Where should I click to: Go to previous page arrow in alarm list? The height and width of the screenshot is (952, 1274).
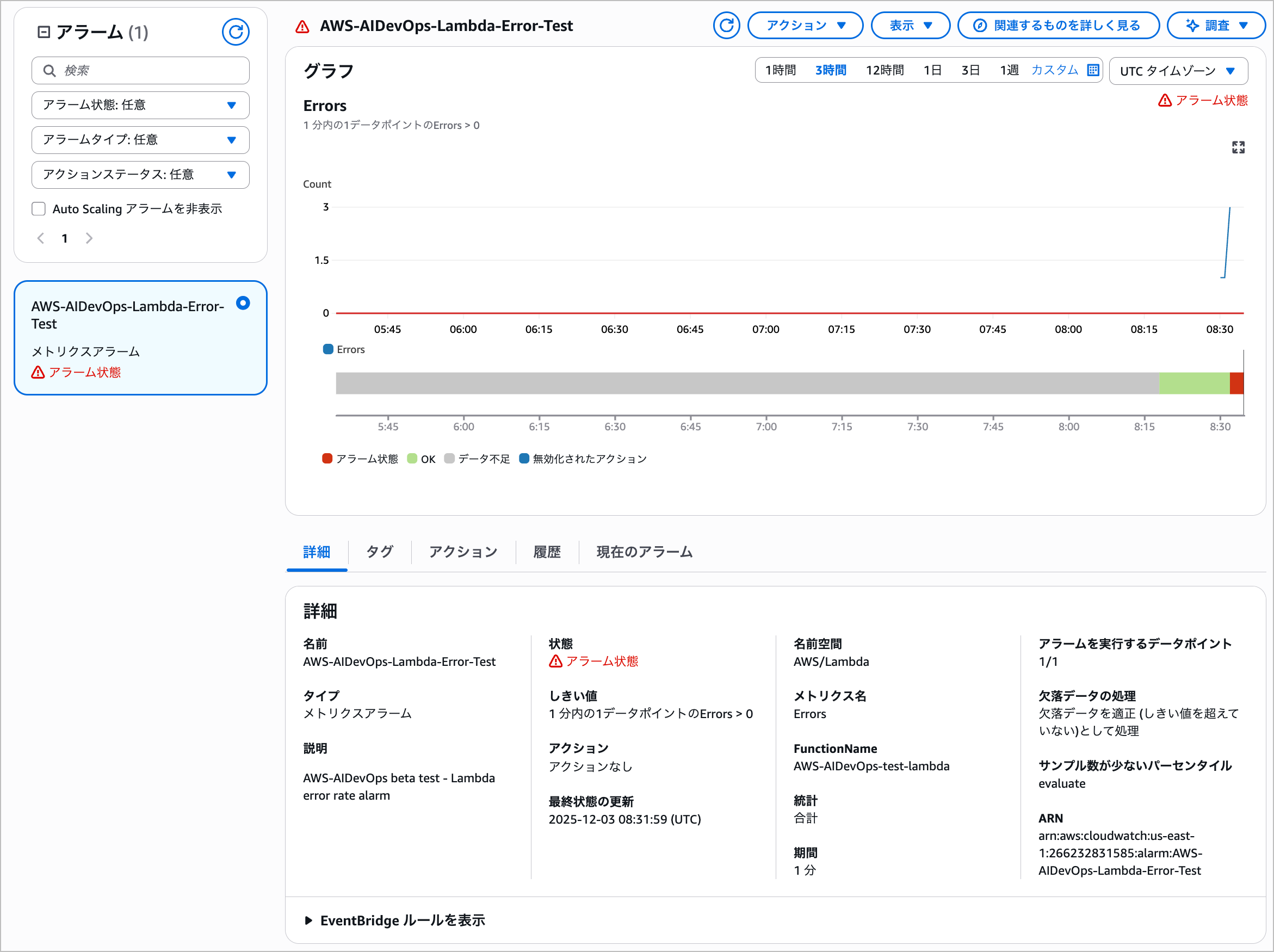point(41,238)
